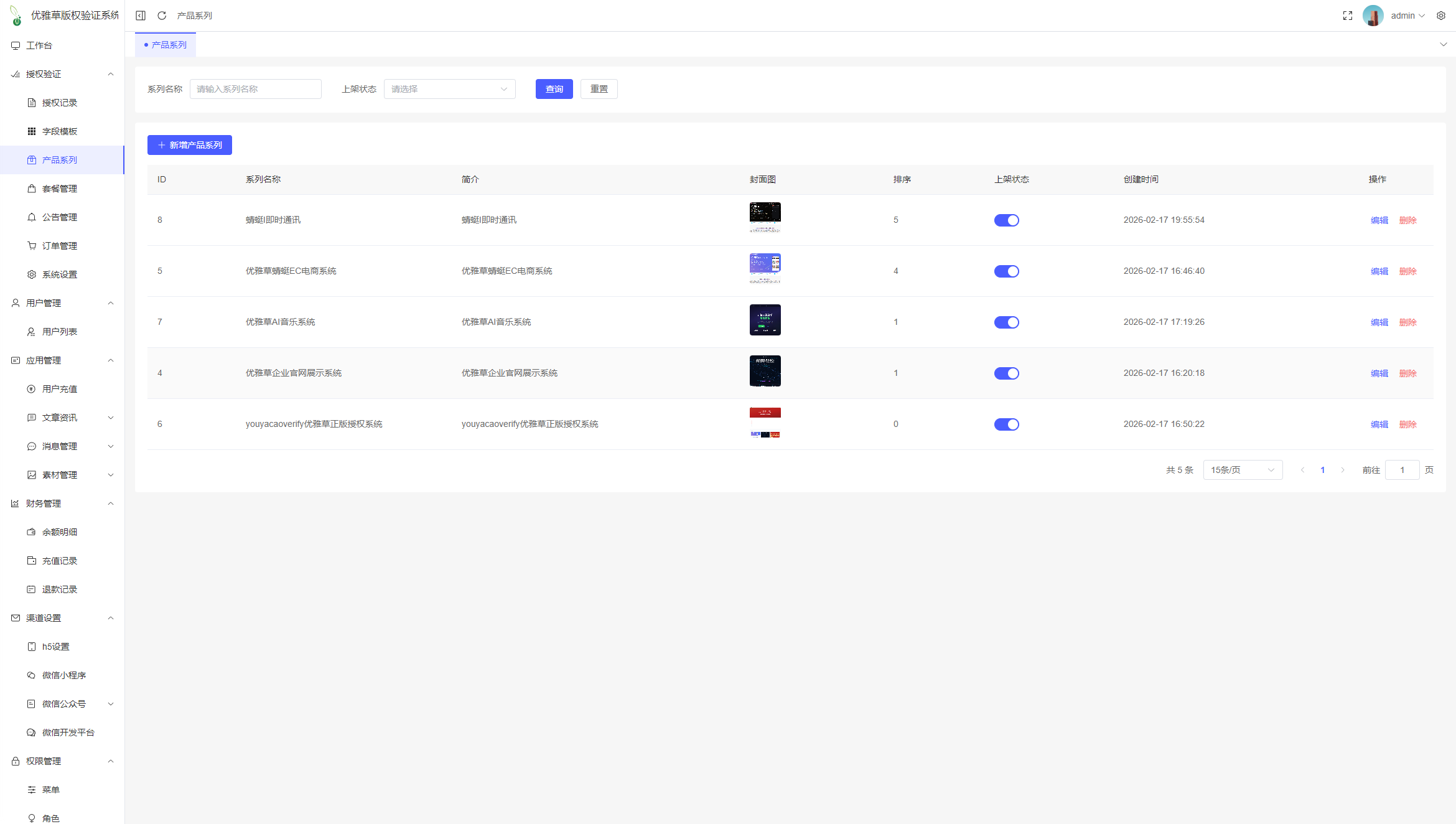The height and width of the screenshot is (824, 1456).
Task: Go to 订单管理 in the sidebar
Action: [60, 246]
